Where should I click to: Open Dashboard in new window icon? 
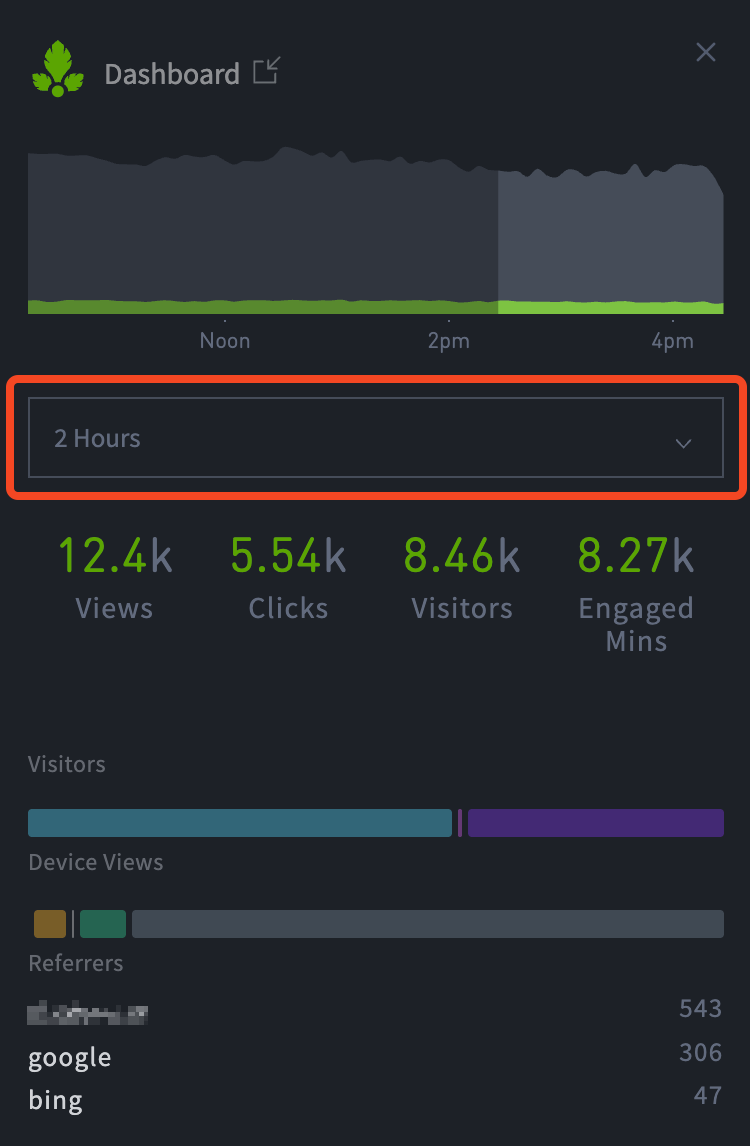tap(266, 72)
